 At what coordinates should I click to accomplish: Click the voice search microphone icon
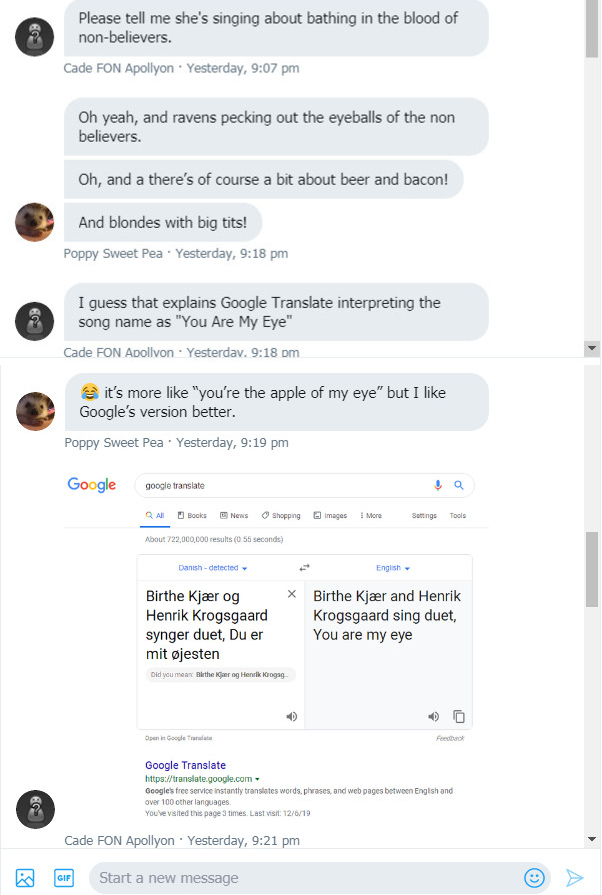coord(438,485)
